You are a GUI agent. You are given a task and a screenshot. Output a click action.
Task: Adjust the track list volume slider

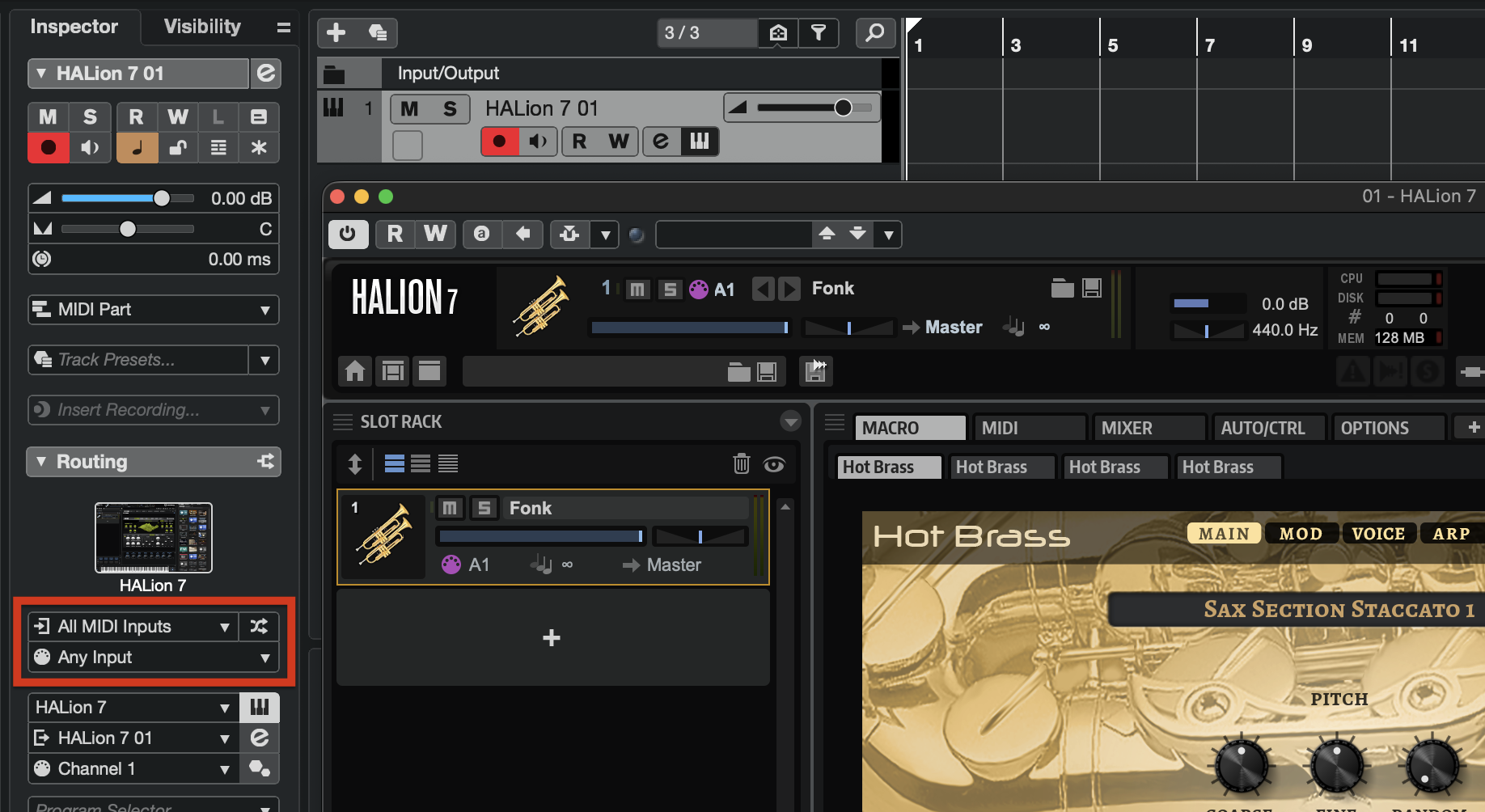813,108
